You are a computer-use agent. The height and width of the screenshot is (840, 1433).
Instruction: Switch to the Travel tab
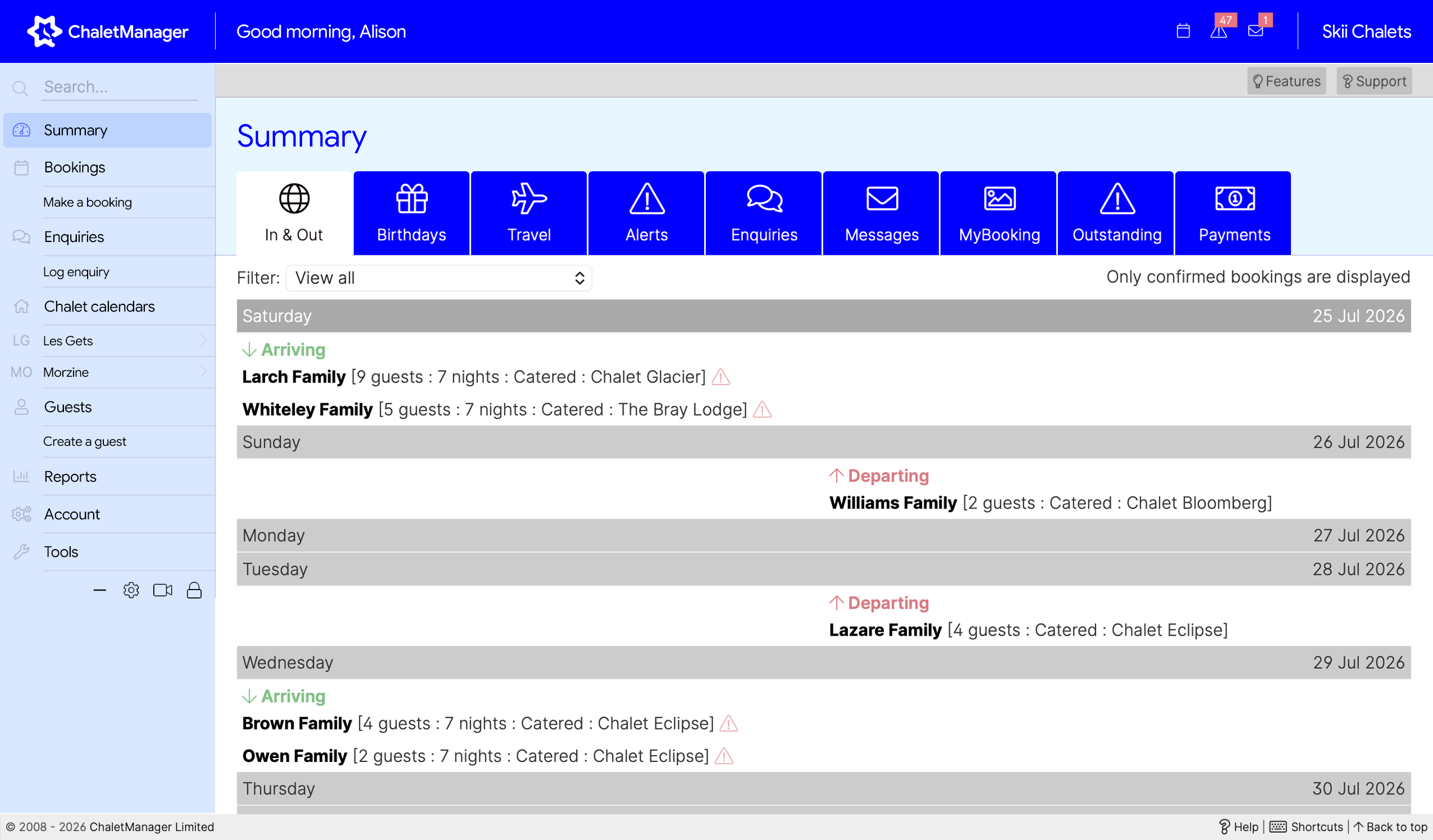click(x=529, y=213)
